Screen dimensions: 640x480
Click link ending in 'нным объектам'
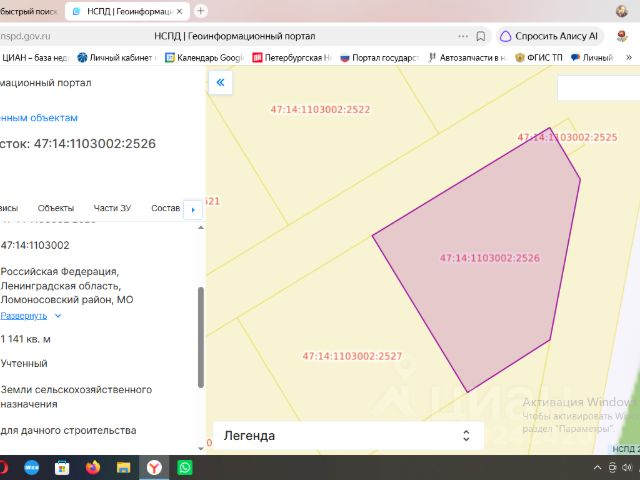coord(39,118)
